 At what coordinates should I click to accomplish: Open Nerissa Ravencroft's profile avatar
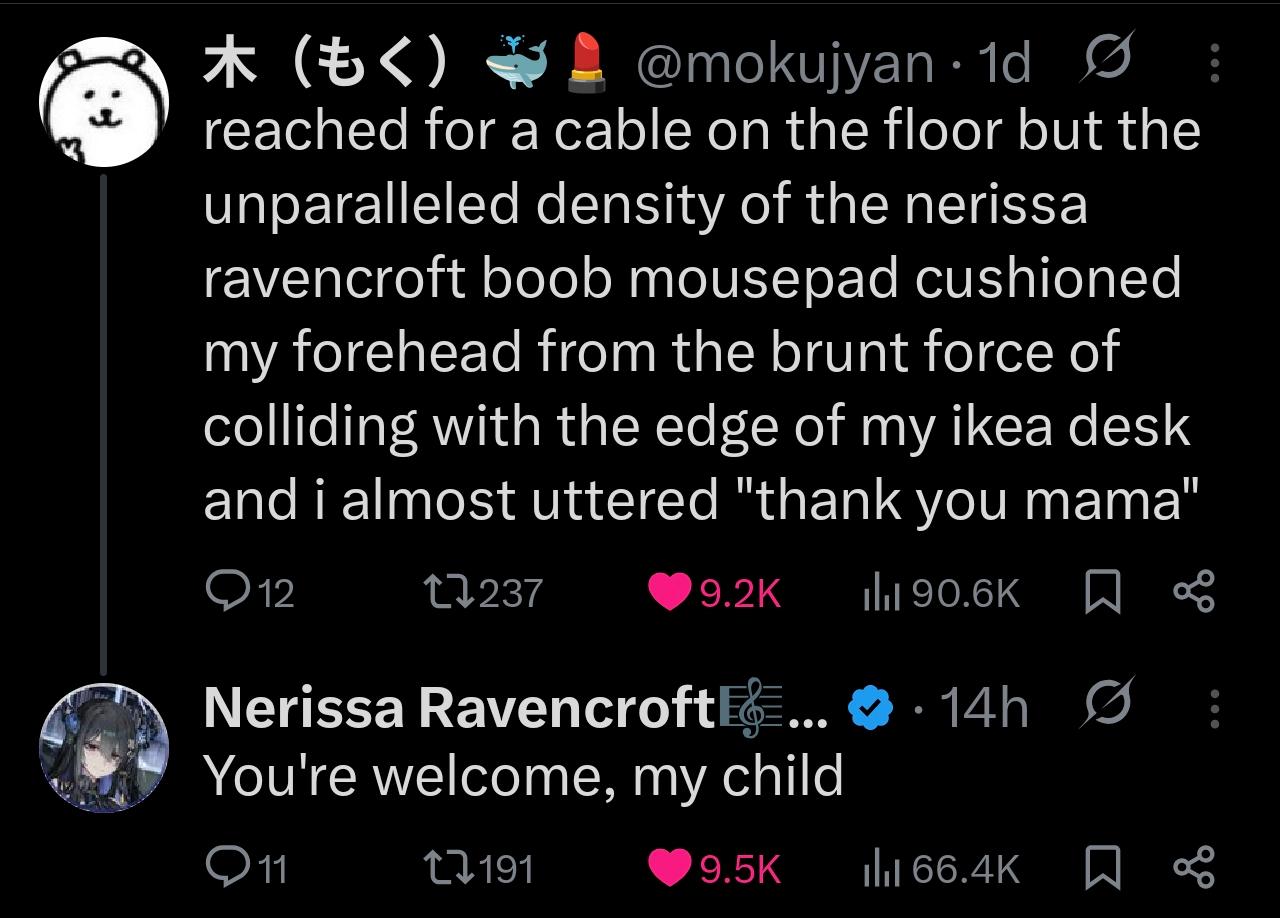[104, 747]
